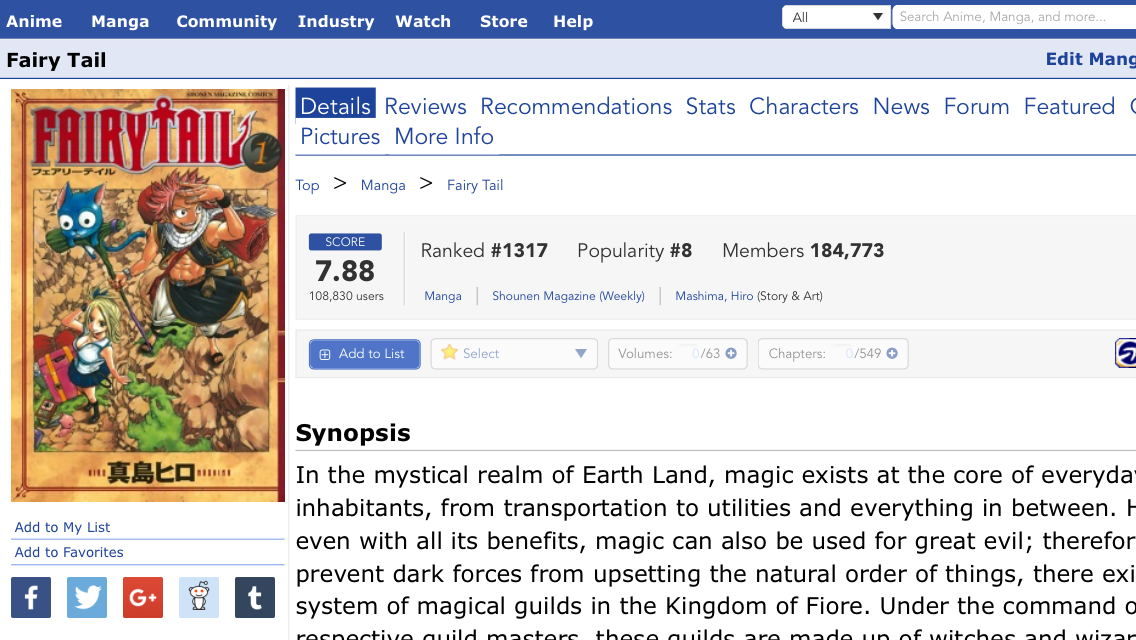The image size is (1136, 640).
Task: Click Add to Favorites link
Action: (x=69, y=552)
